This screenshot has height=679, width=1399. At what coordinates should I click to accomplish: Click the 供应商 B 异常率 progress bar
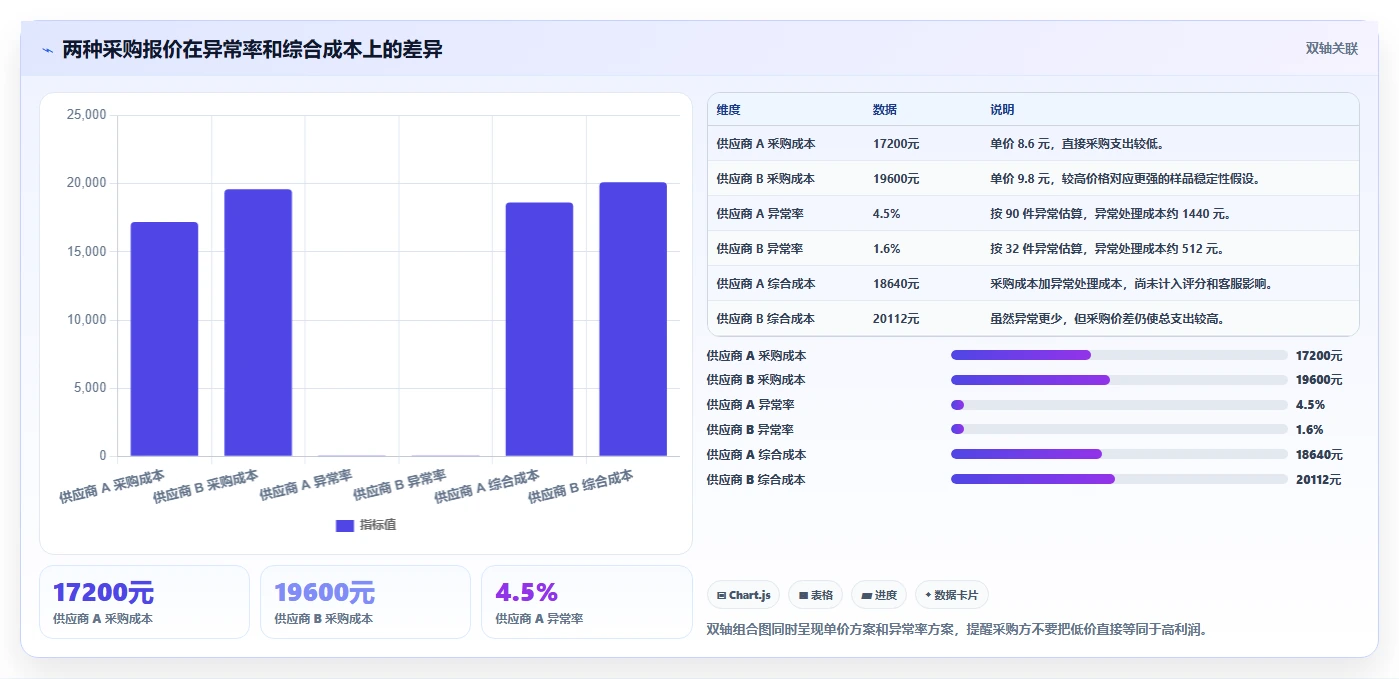pos(1119,430)
